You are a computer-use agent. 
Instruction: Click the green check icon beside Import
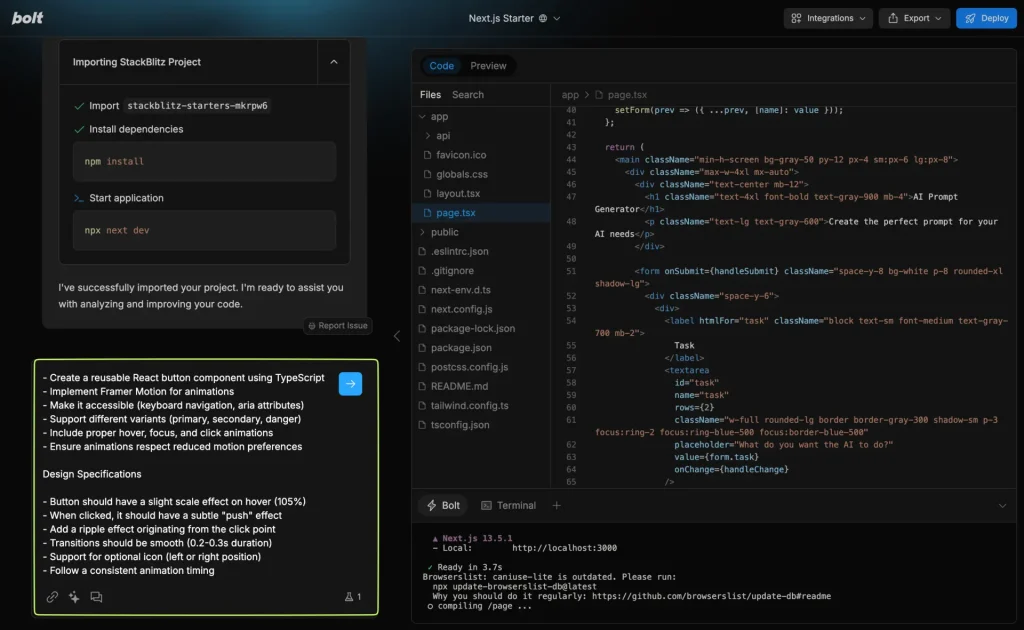pyautogui.click(x=79, y=106)
